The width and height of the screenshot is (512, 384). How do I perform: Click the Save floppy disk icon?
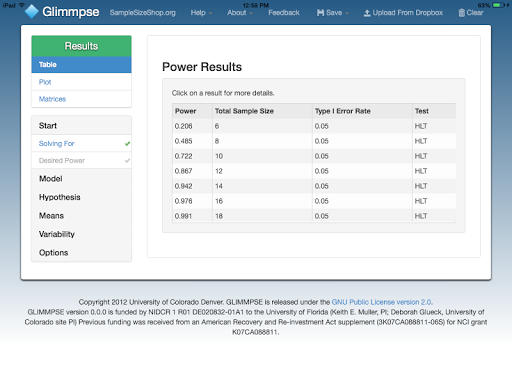320,13
